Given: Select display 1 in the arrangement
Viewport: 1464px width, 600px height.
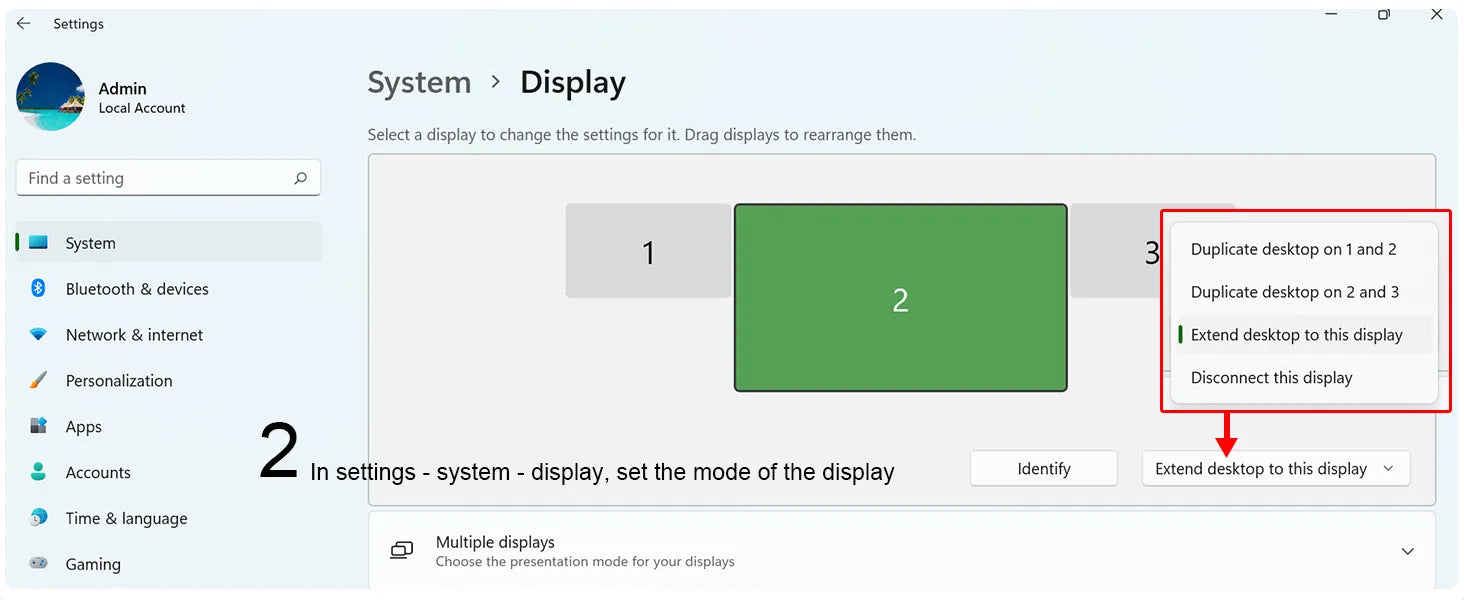Looking at the screenshot, I should click(x=648, y=252).
